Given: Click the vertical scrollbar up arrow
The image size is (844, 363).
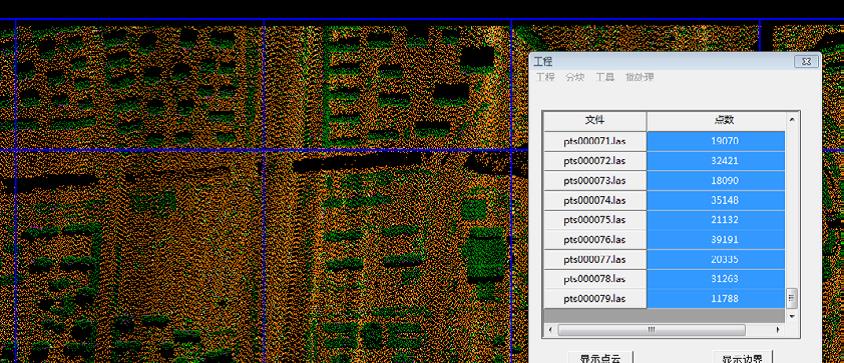Looking at the screenshot, I should click(x=792, y=119).
